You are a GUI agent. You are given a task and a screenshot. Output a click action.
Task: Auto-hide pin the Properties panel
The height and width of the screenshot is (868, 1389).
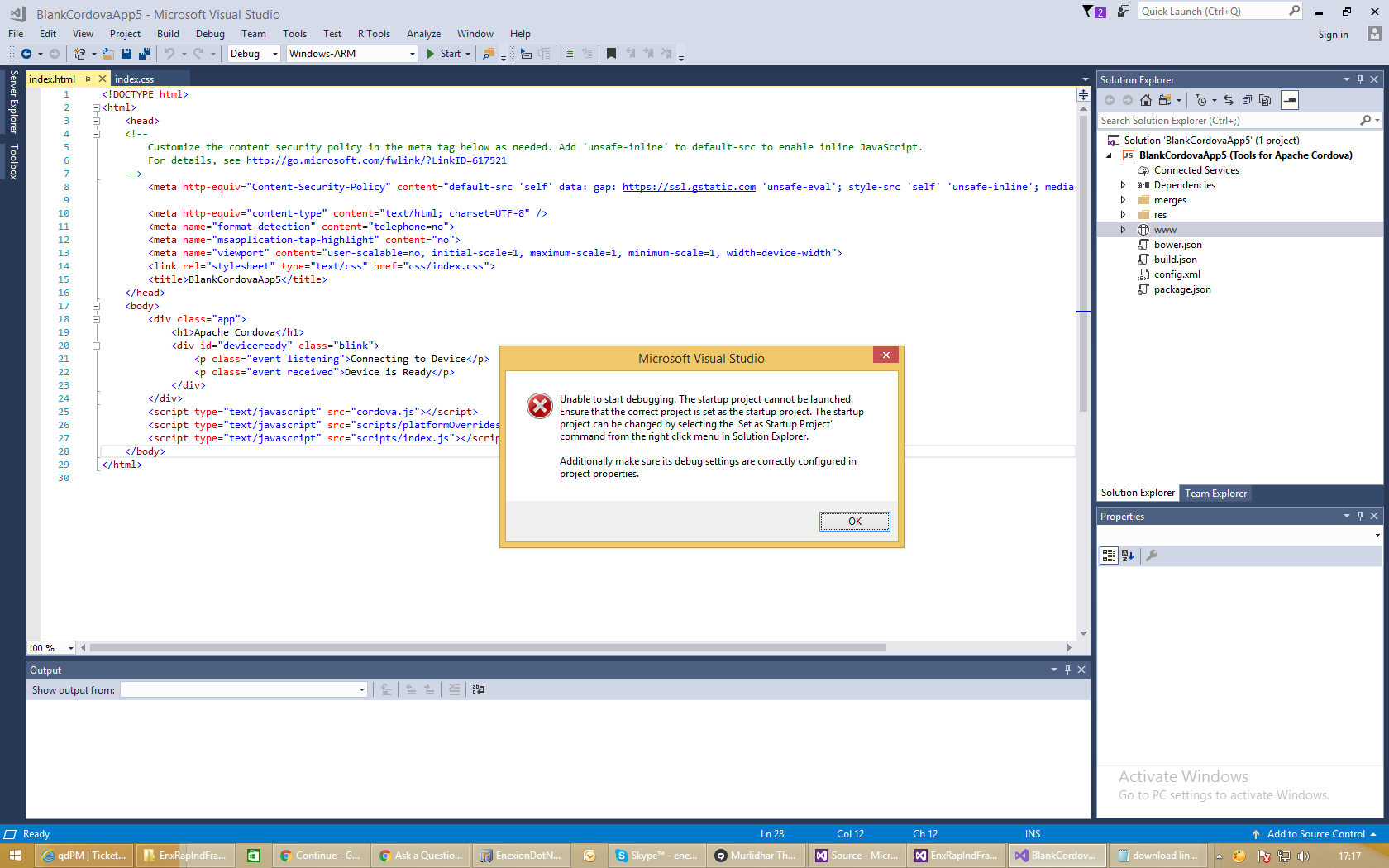coord(1360,516)
